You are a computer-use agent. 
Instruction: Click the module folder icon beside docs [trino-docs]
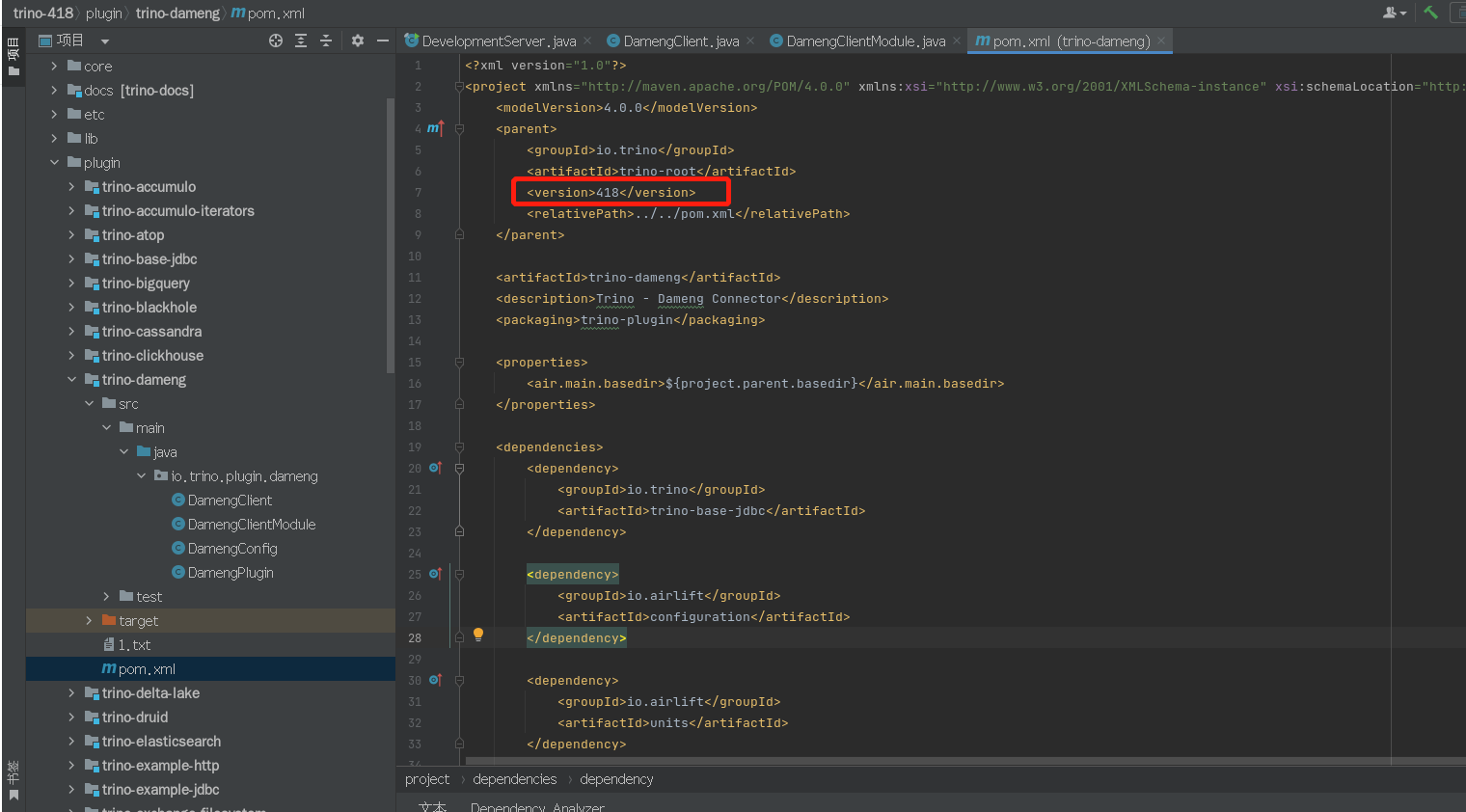(x=74, y=90)
